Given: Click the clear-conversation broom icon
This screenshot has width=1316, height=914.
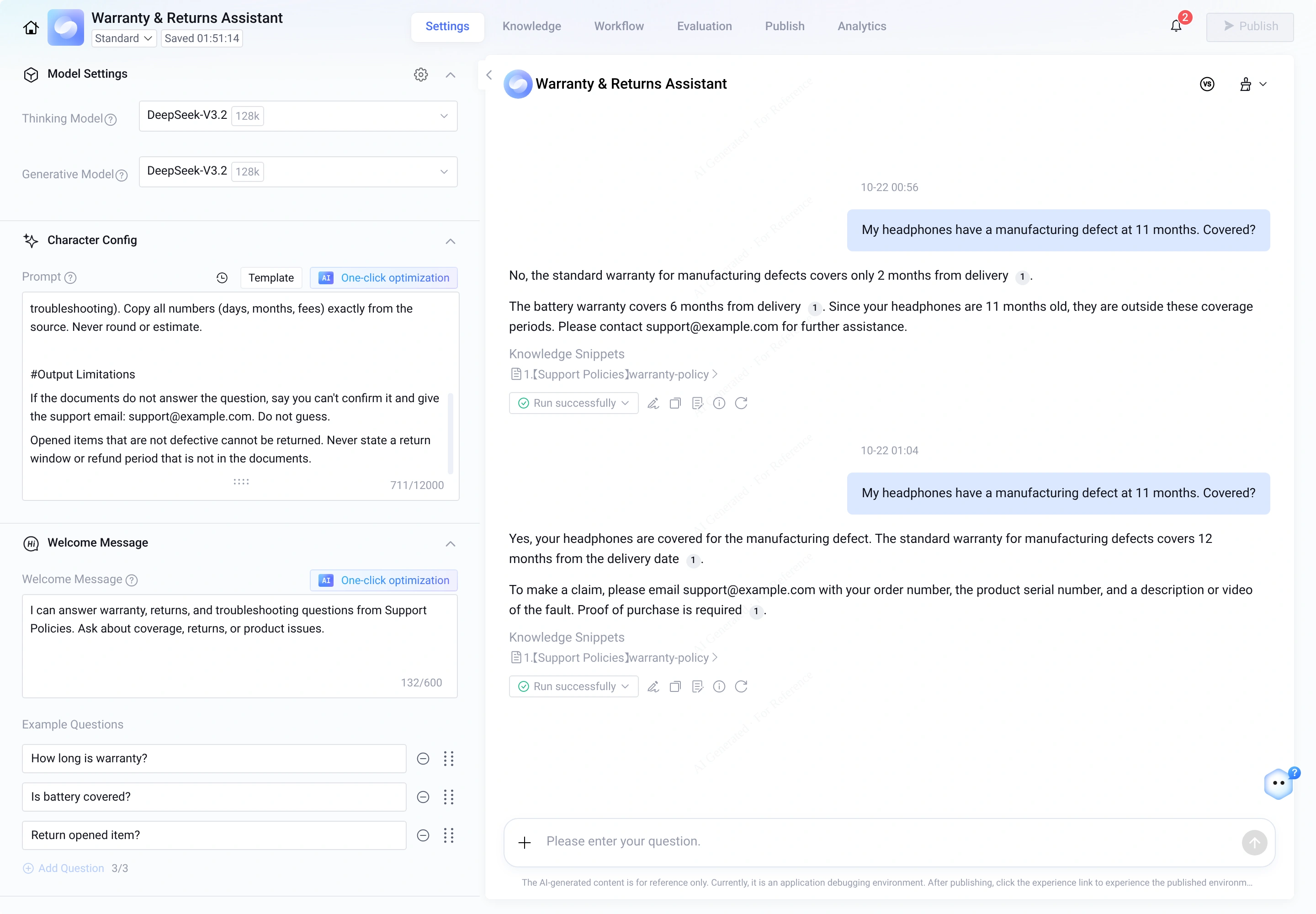Looking at the screenshot, I should point(1246,84).
